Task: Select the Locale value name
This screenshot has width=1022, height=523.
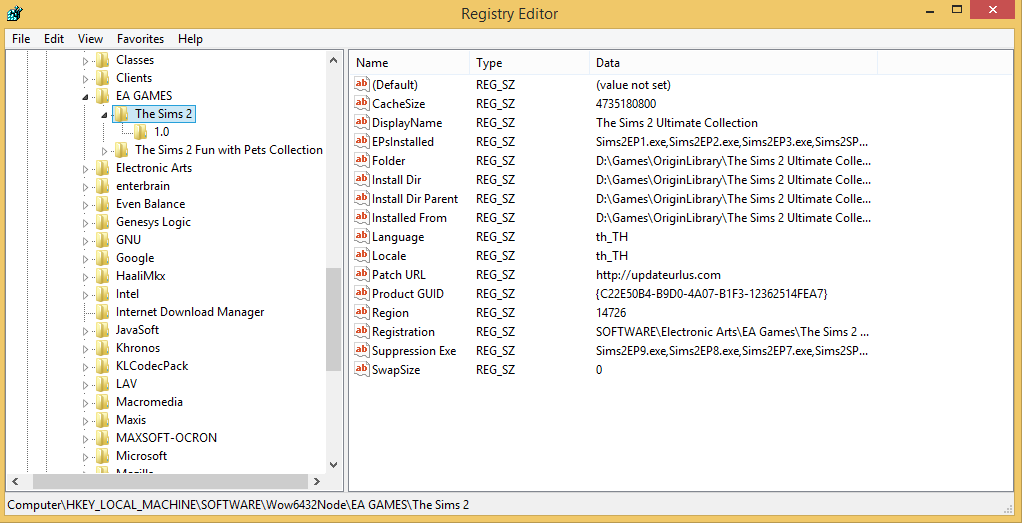Action: [389, 256]
